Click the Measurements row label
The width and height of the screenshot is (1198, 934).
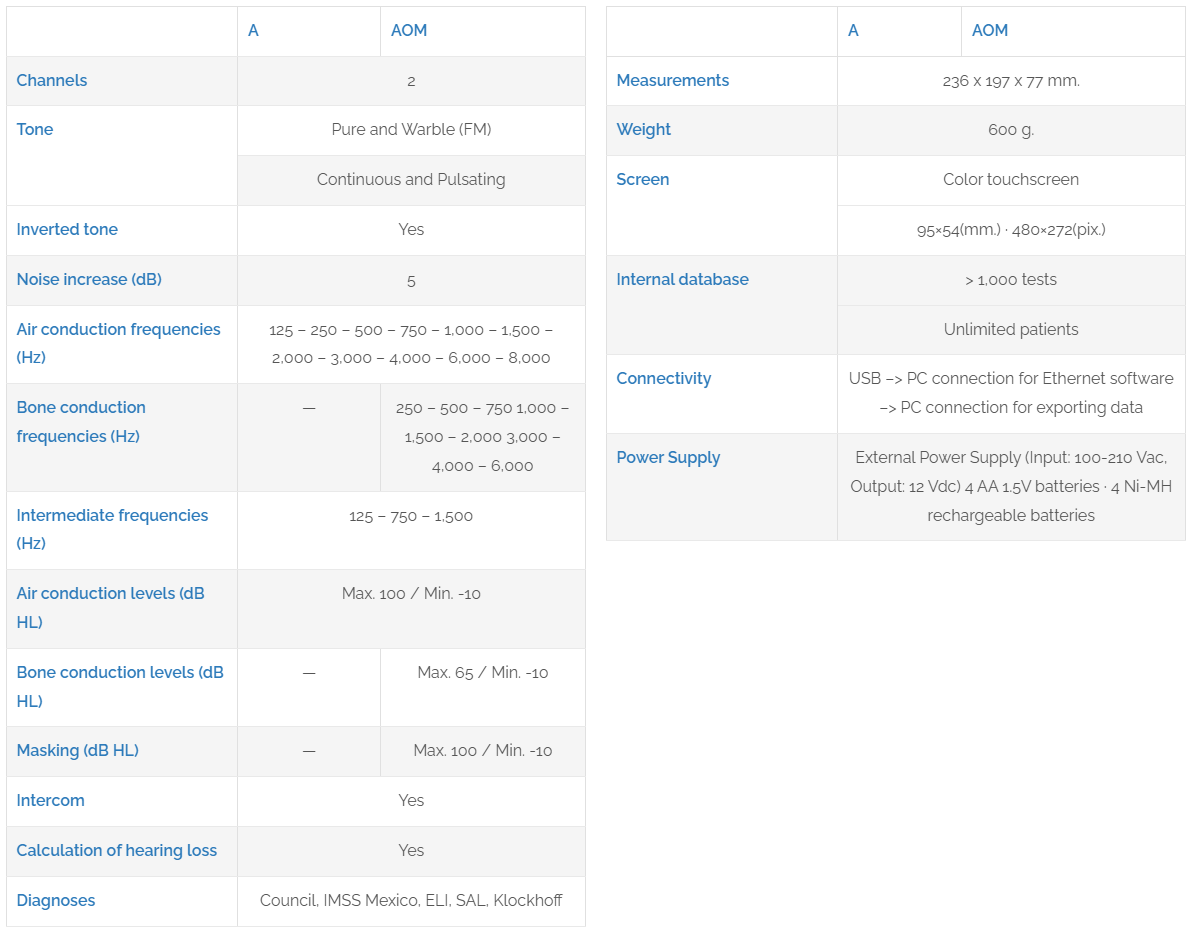pyautogui.click(x=672, y=80)
